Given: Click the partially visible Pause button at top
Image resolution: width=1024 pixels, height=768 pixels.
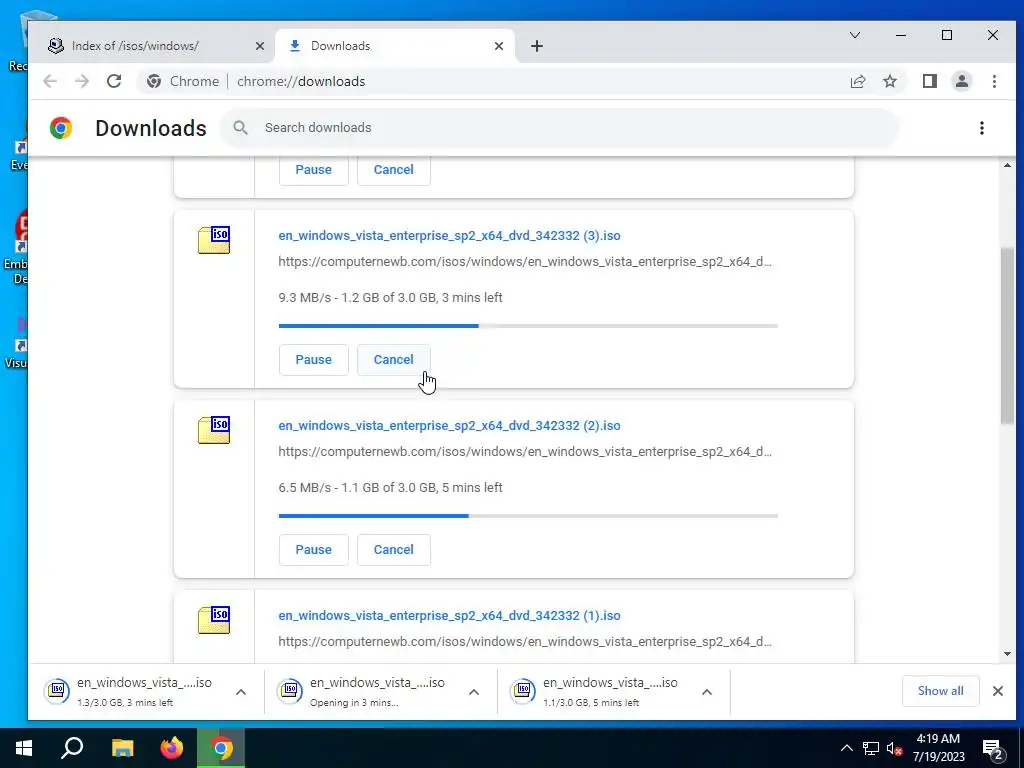Looking at the screenshot, I should (x=313, y=170).
